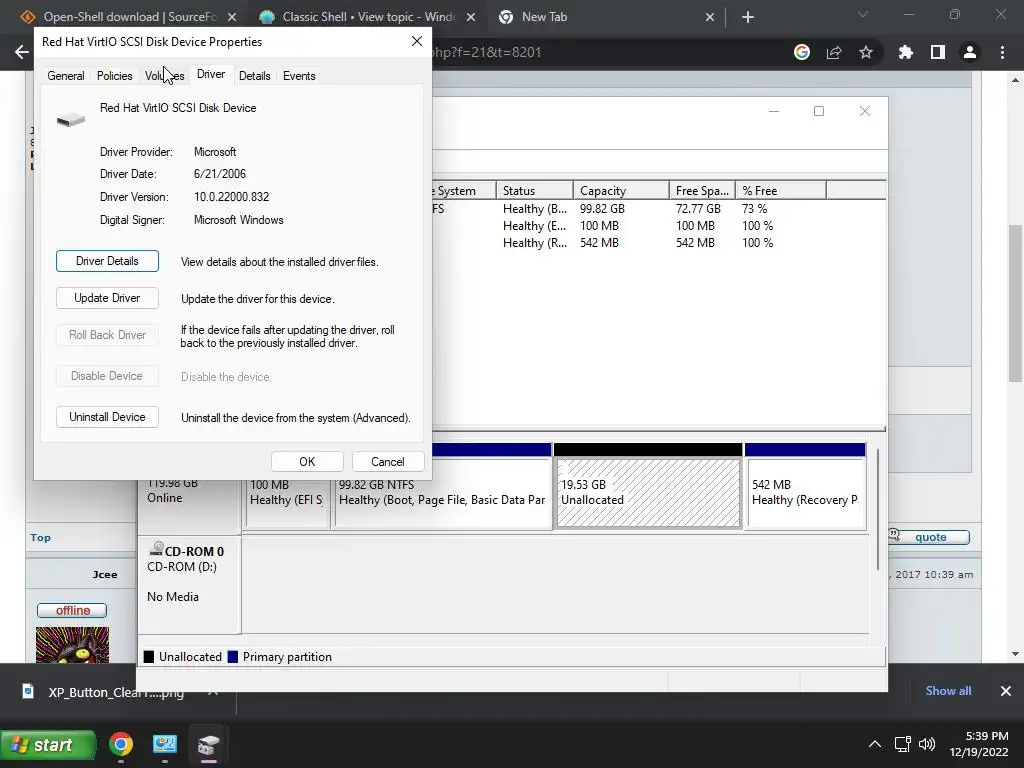Open a new browser tab
Screen dimensions: 1024x768
click(x=748, y=17)
